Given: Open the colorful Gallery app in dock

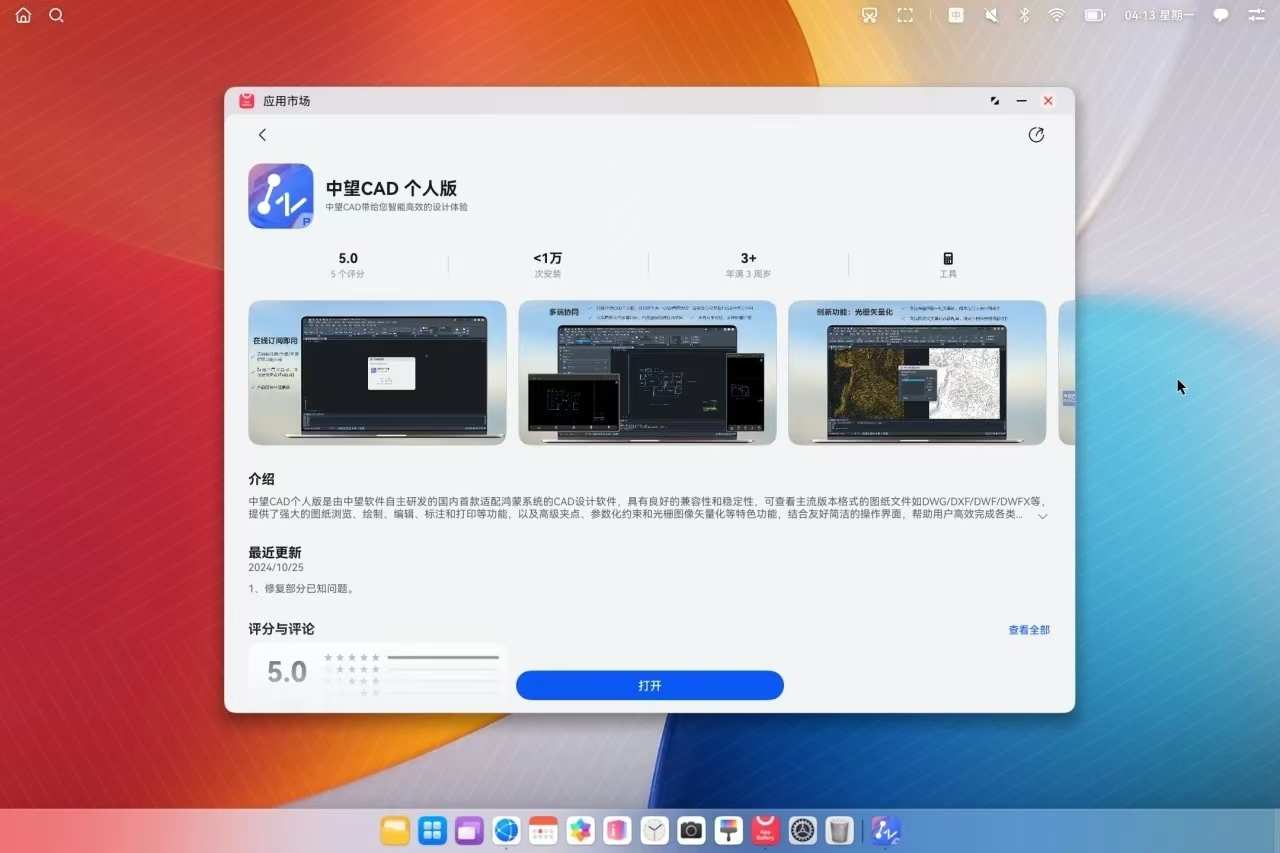Looking at the screenshot, I should (x=580, y=830).
